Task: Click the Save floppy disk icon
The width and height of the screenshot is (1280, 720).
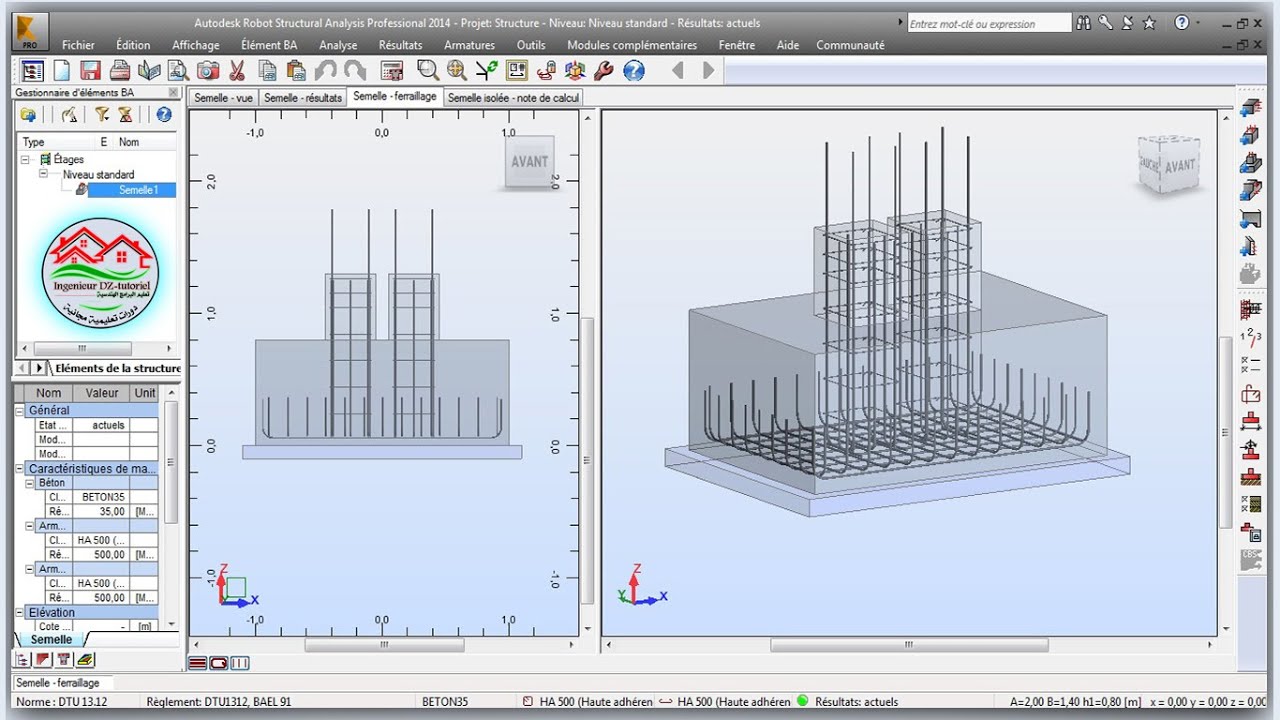Action: [x=91, y=70]
